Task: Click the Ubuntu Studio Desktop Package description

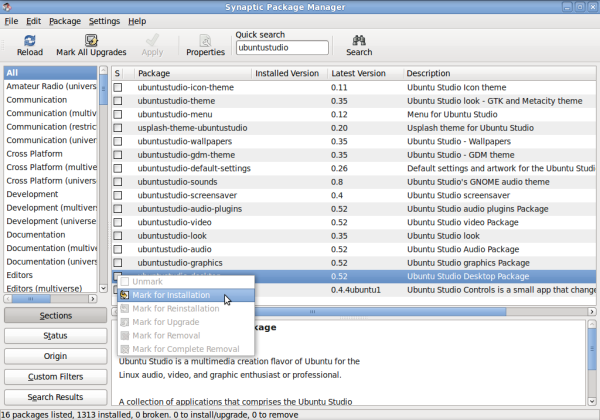Action: coord(468,276)
